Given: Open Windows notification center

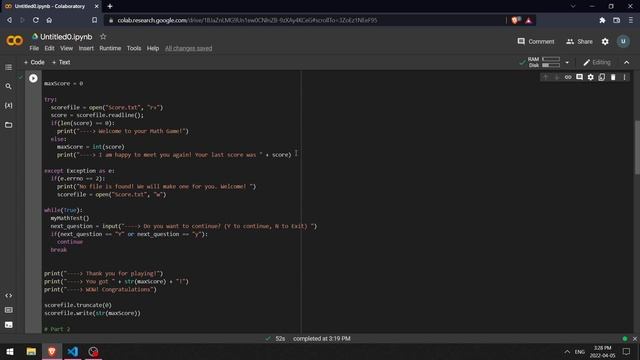Looking at the screenshot, I should pos(627,351).
